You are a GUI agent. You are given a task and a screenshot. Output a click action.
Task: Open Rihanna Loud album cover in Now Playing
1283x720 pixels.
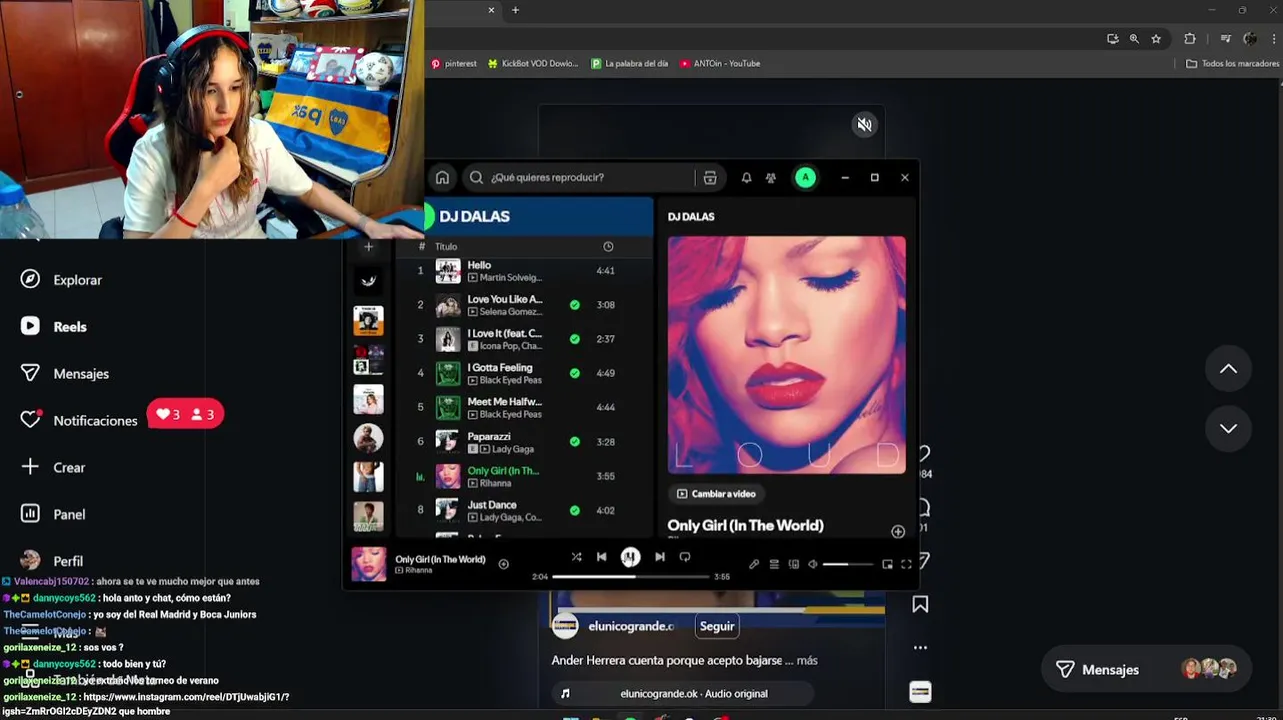pos(787,355)
